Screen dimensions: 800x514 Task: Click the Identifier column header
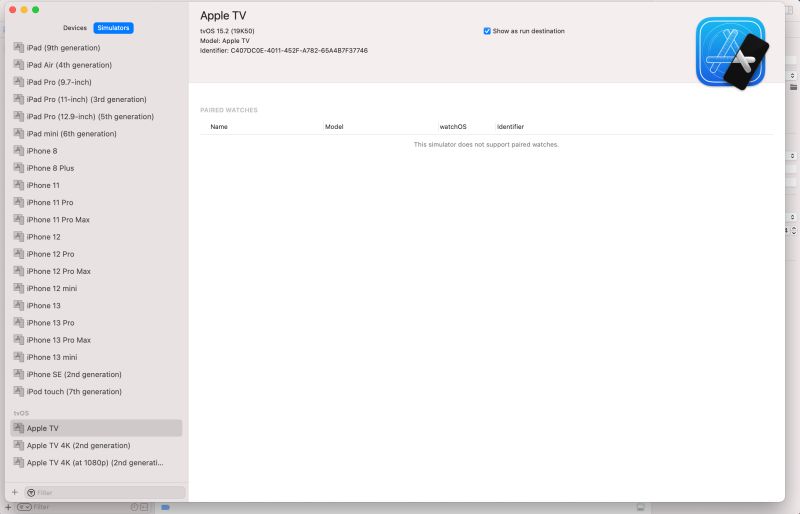pos(510,127)
